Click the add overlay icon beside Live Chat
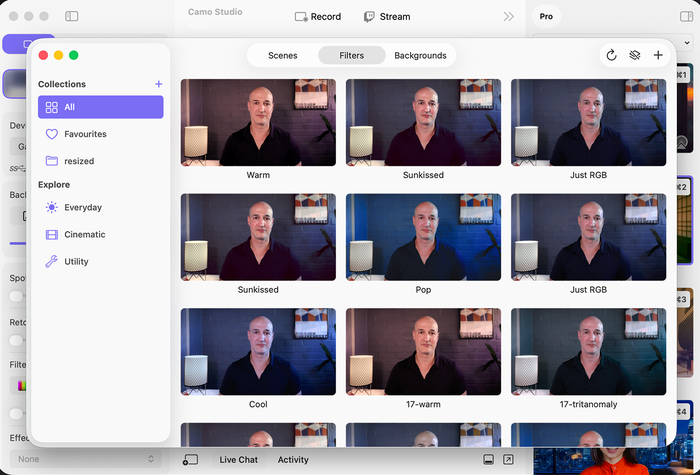 pos(190,460)
